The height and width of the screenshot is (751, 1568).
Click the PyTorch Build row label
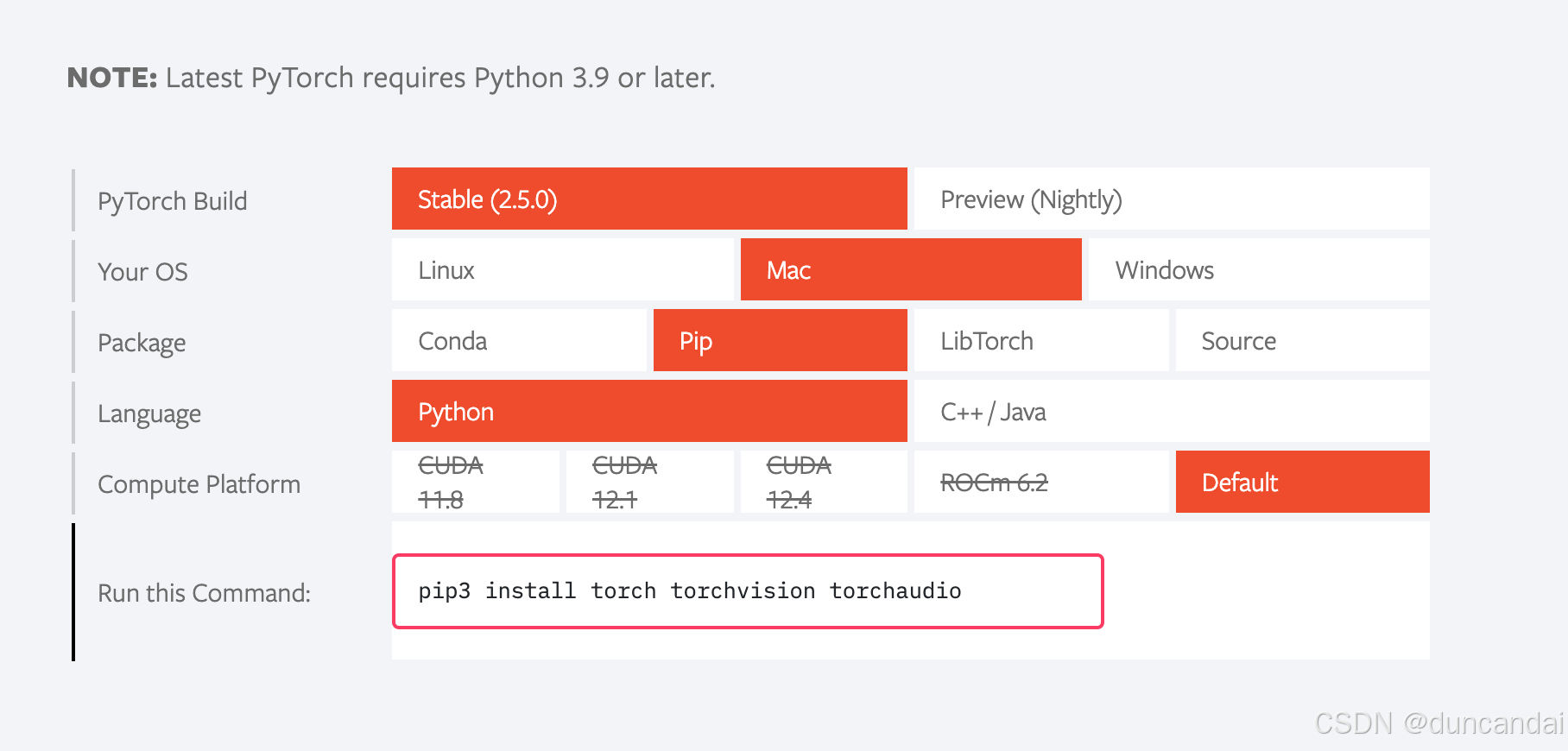173,201
